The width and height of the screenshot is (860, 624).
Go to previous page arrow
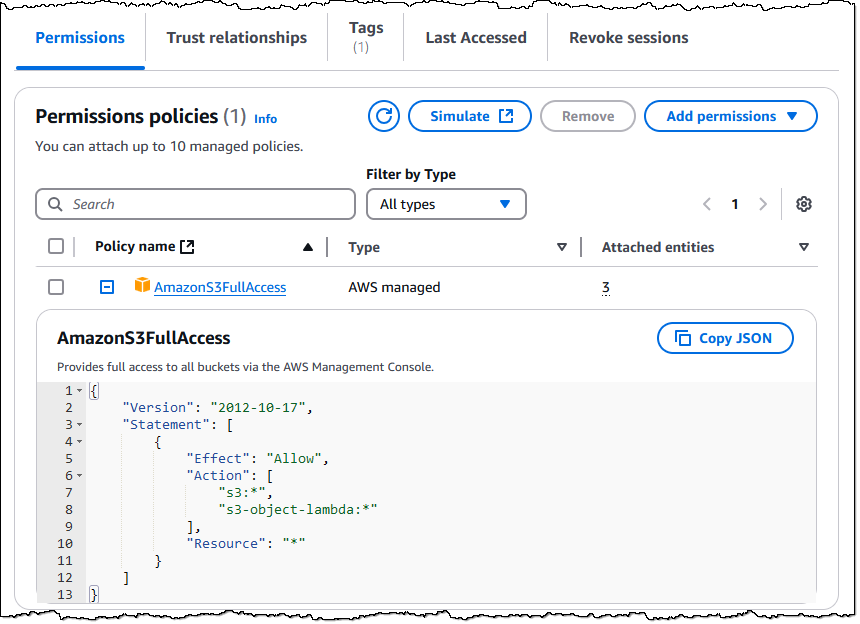(707, 205)
